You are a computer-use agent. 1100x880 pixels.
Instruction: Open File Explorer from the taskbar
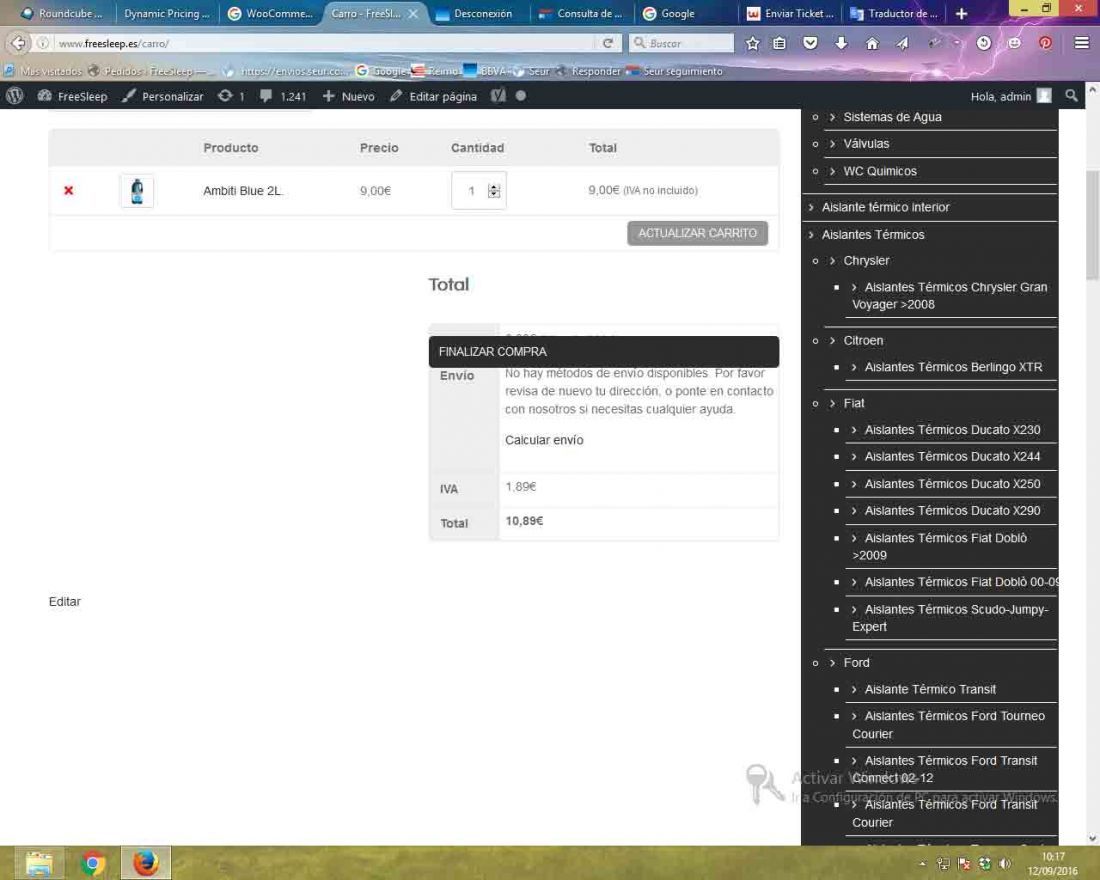[39, 863]
